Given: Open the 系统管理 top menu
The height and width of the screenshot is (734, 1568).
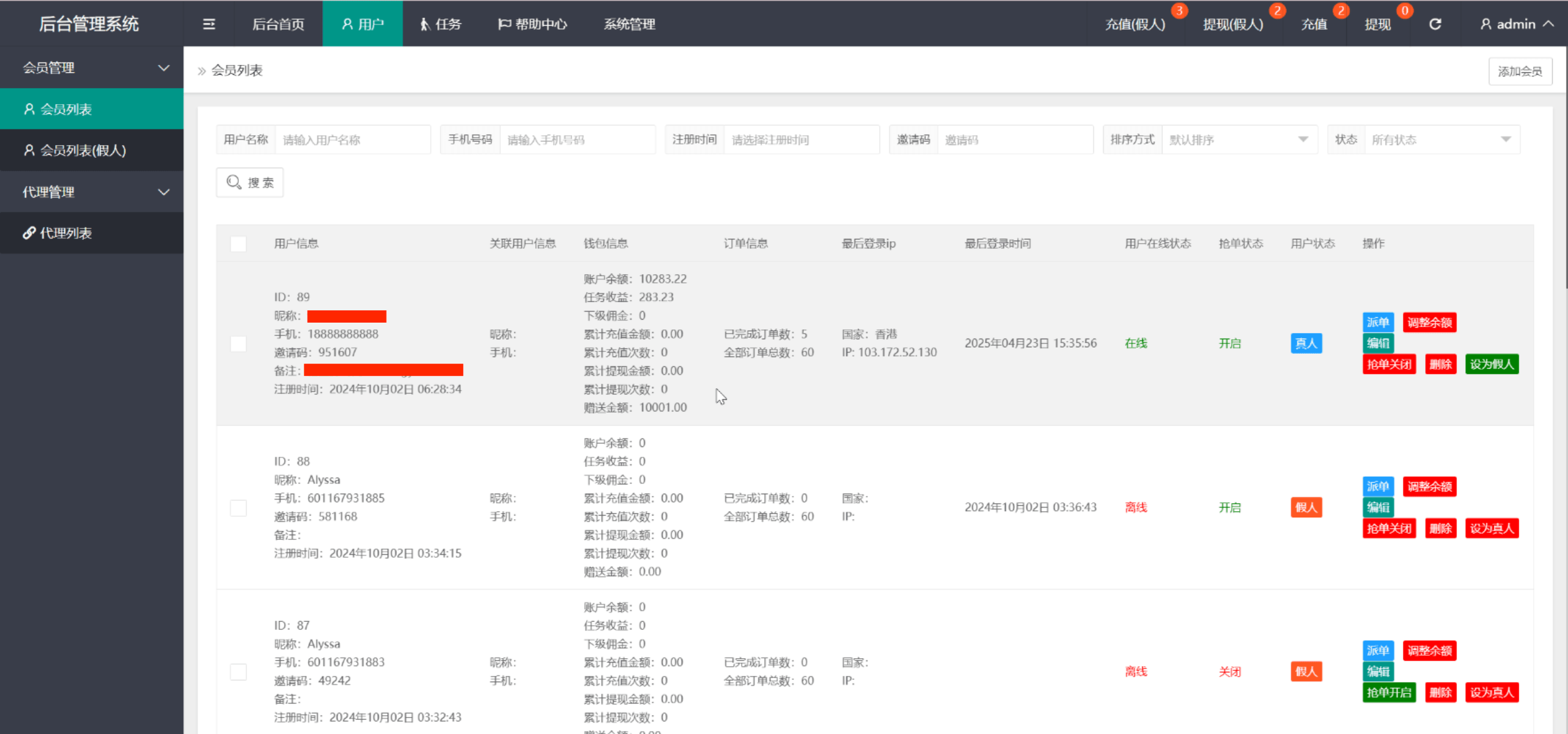Looking at the screenshot, I should pos(629,24).
